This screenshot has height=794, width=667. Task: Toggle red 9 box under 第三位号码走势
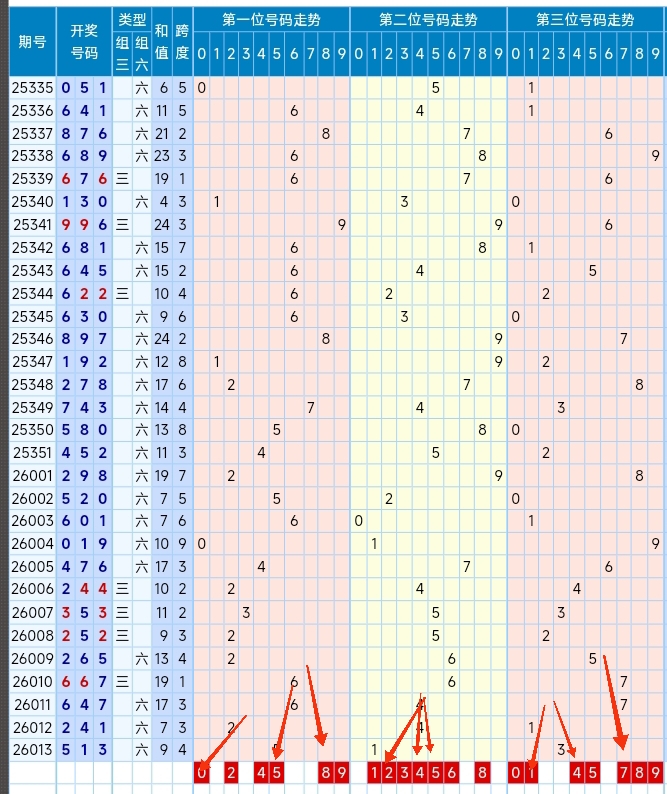tap(655, 772)
